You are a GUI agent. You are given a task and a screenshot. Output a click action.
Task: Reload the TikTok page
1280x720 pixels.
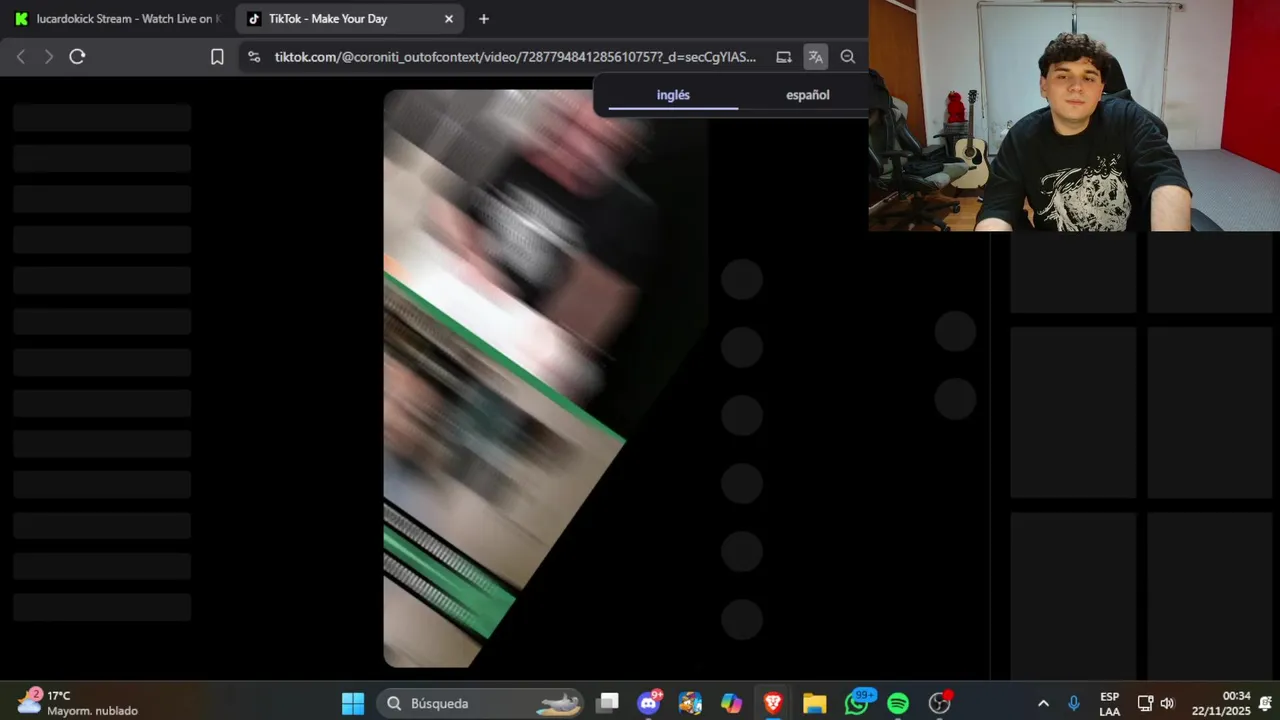77,57
